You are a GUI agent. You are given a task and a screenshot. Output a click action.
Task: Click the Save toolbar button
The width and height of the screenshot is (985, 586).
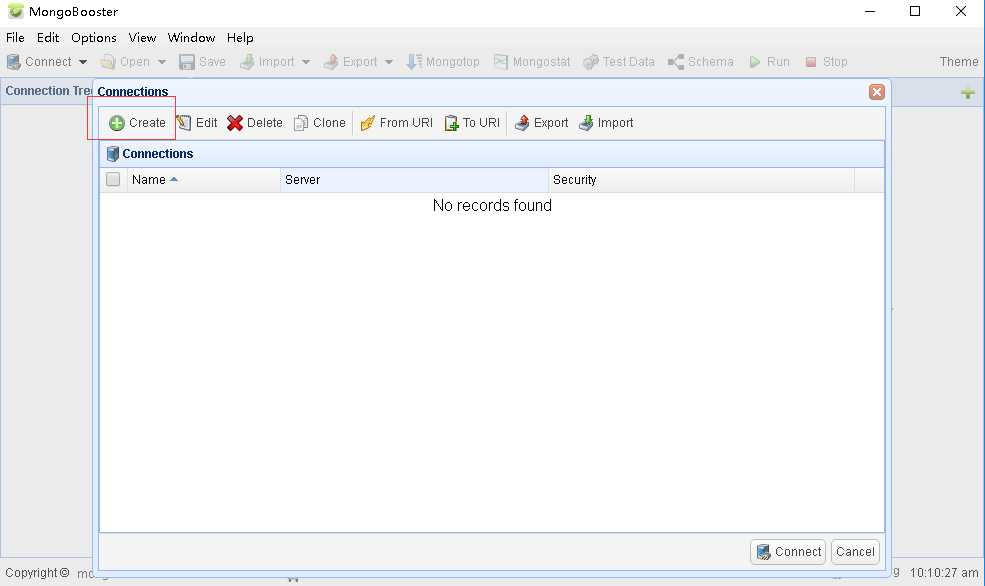click(x=202, y=62)
